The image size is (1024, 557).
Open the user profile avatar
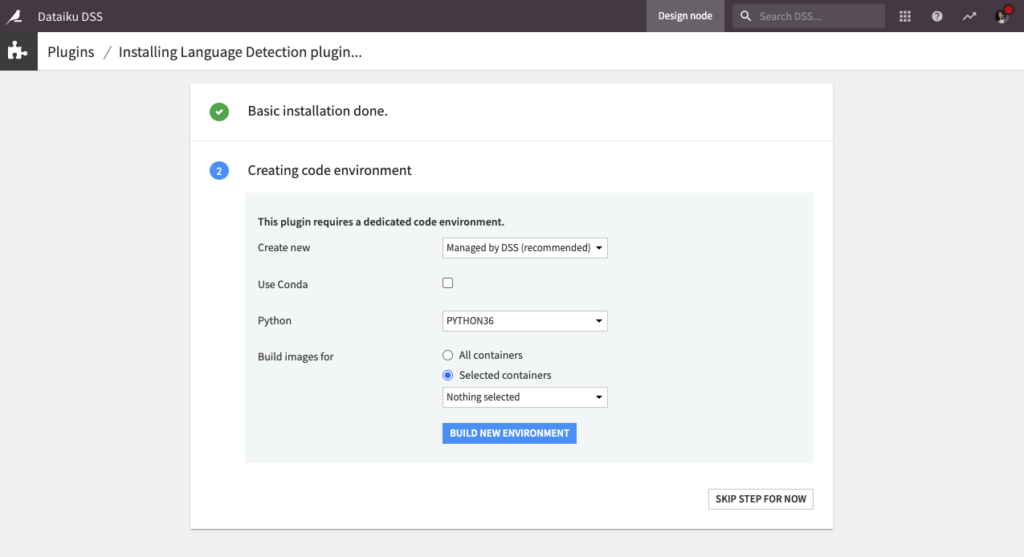coord(1002,16)
